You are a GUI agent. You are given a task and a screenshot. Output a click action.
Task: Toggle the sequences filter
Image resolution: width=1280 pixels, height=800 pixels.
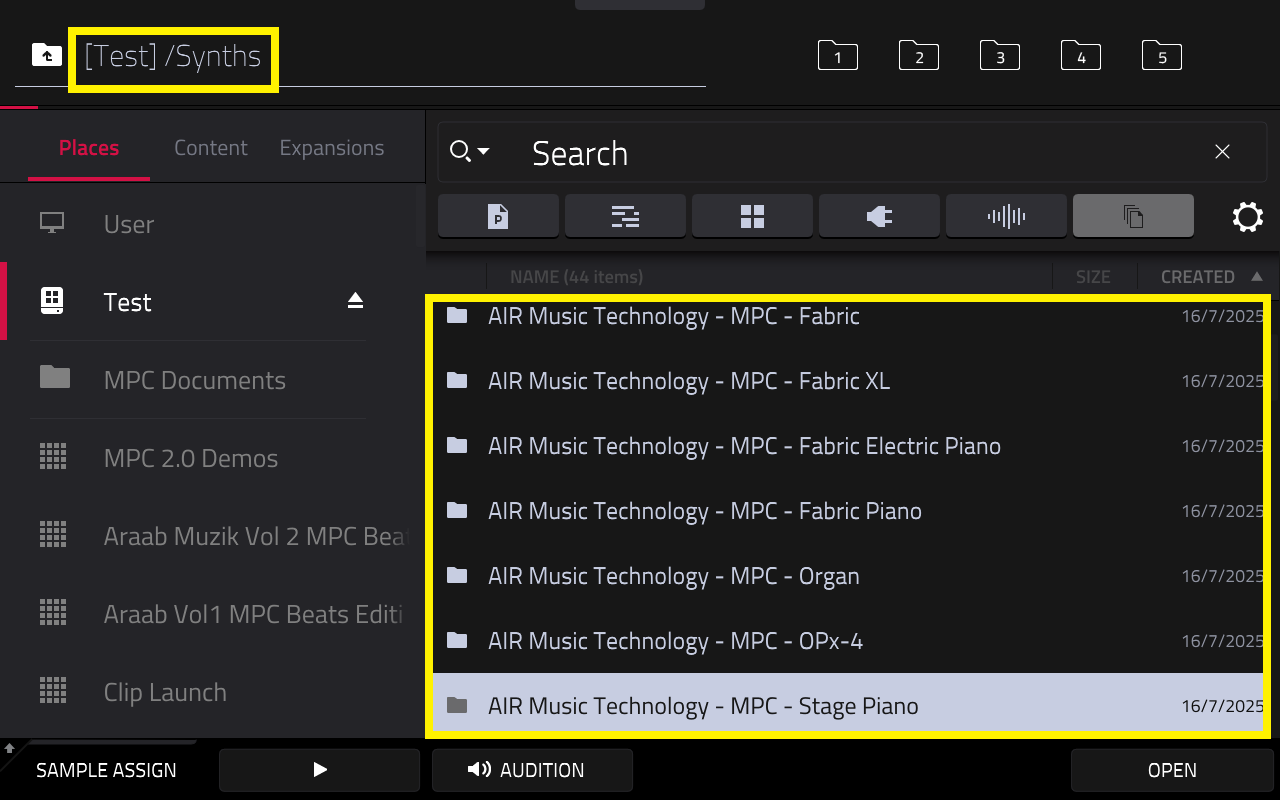625,216
